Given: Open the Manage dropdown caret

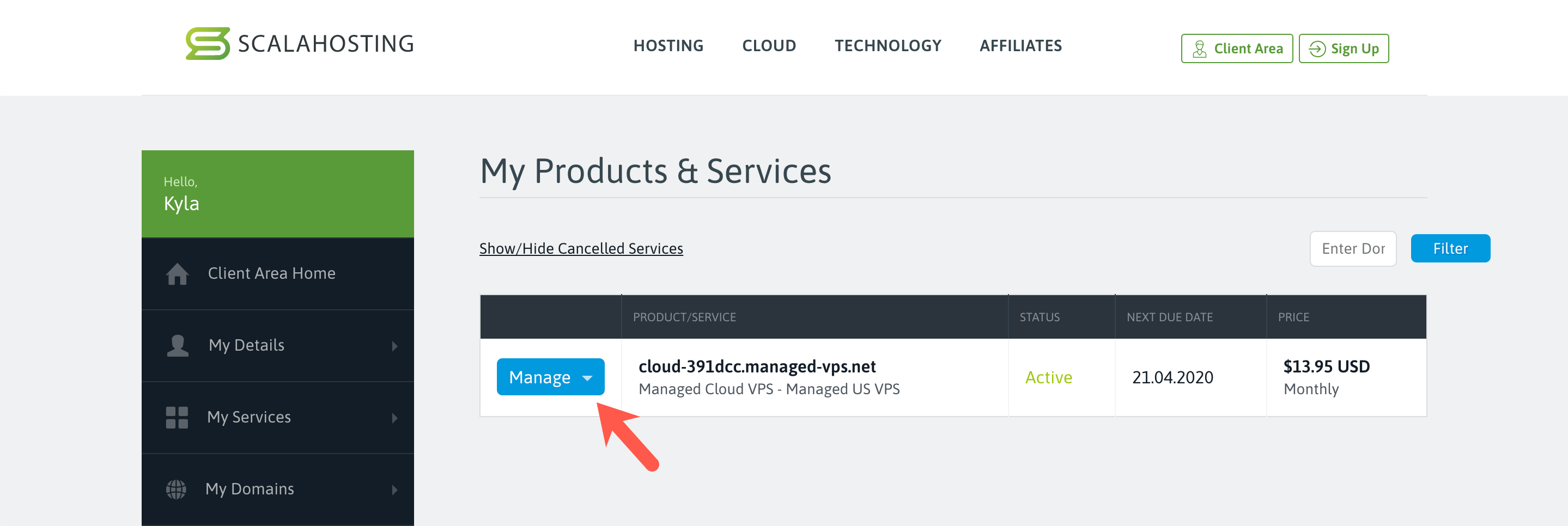Looking at the screenshot, I should pyautogui.click(x=587, y=378).
